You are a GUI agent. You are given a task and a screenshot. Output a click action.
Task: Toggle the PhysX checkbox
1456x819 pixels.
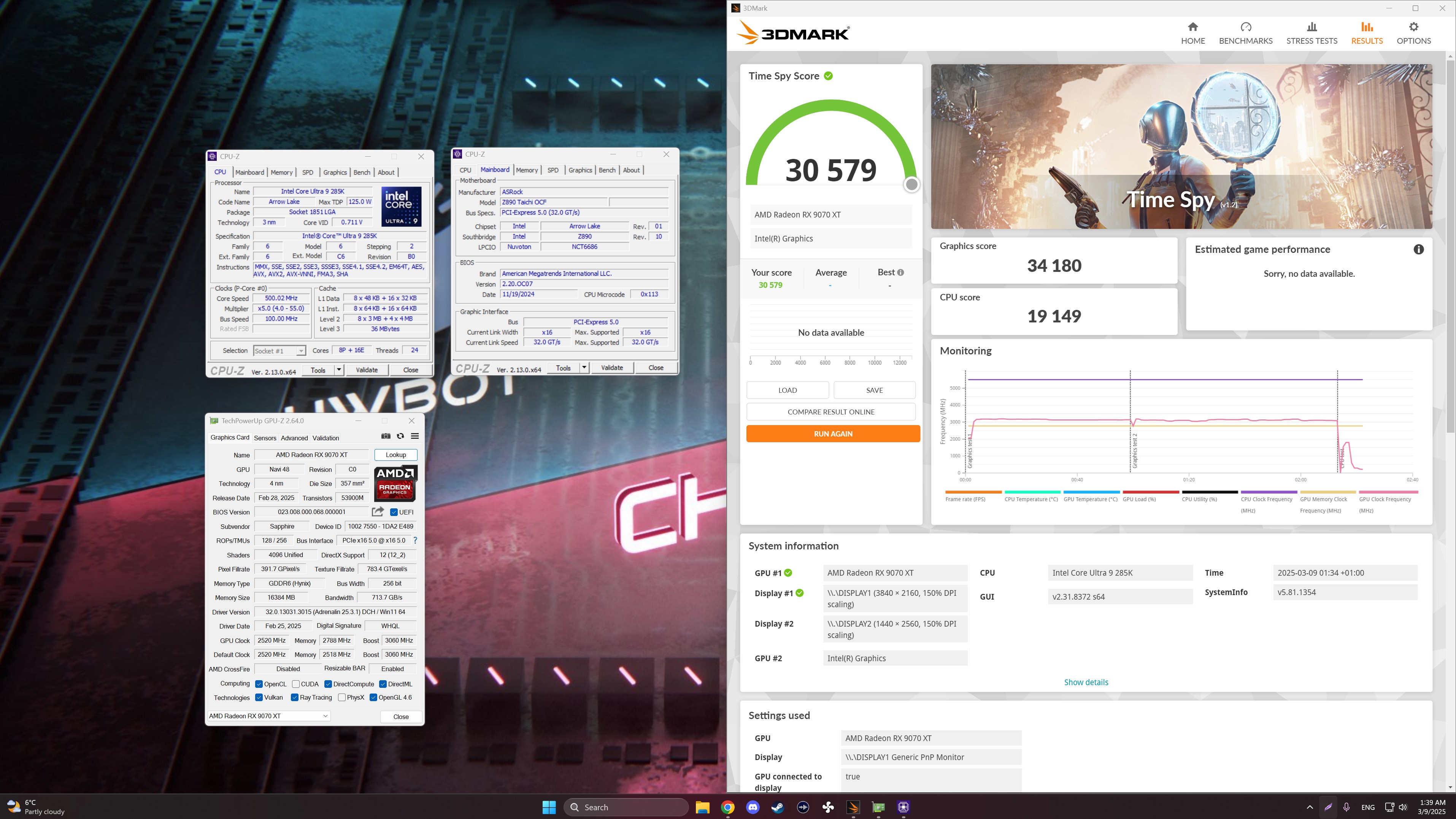tap(341, 697)
